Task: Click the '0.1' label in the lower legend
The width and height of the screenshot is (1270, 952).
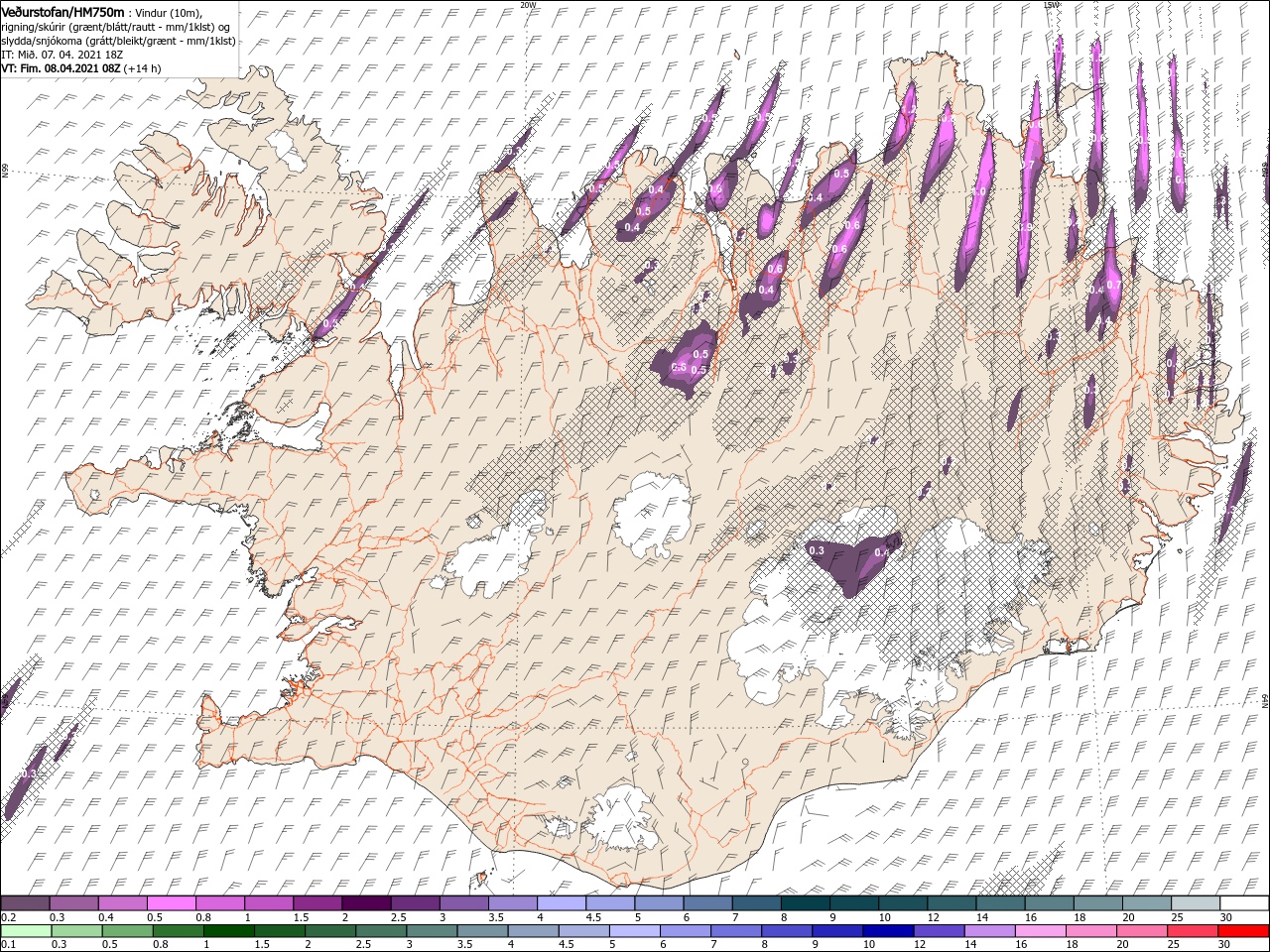Action: point(8,944)
